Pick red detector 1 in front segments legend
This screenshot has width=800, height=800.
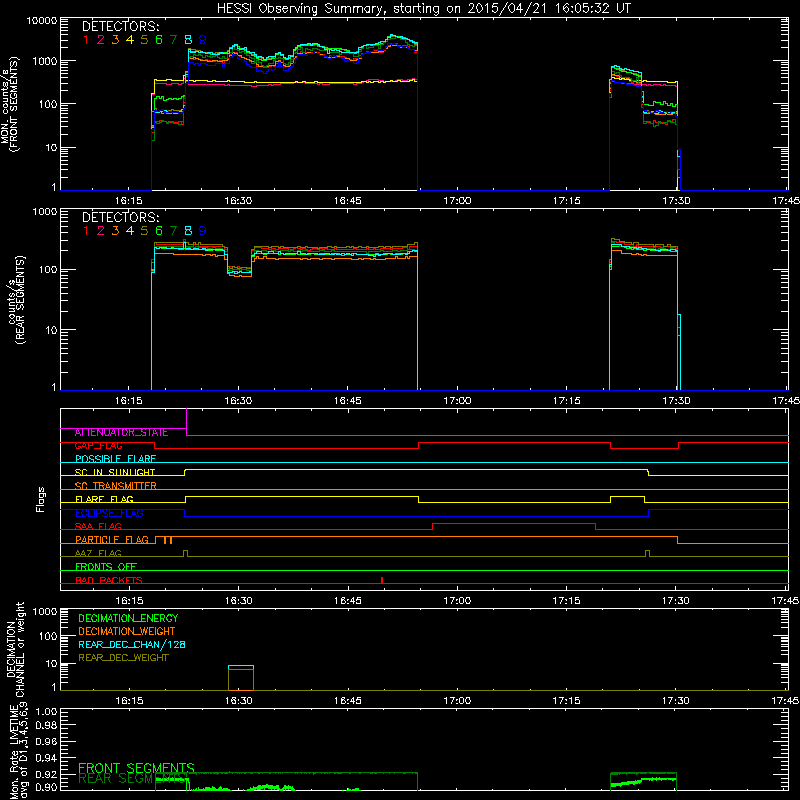86,40
